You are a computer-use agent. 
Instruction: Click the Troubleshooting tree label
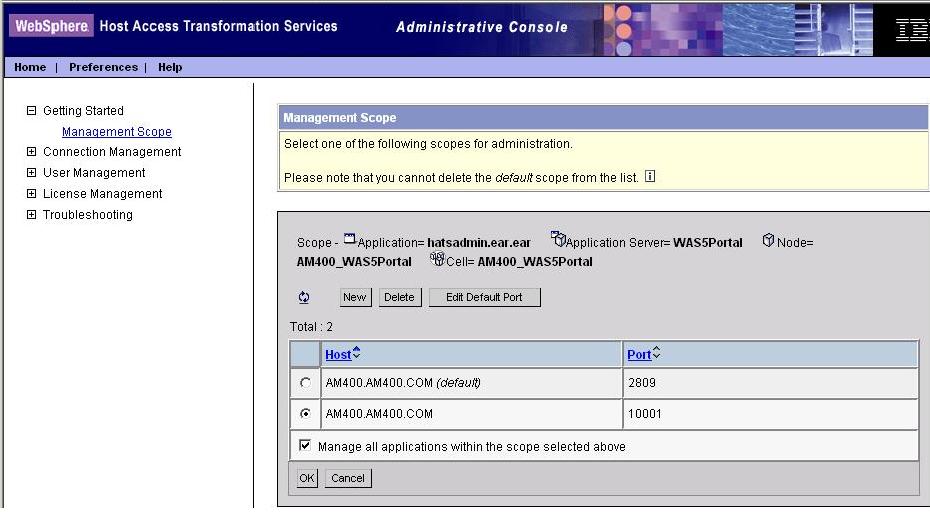(88, 215)
